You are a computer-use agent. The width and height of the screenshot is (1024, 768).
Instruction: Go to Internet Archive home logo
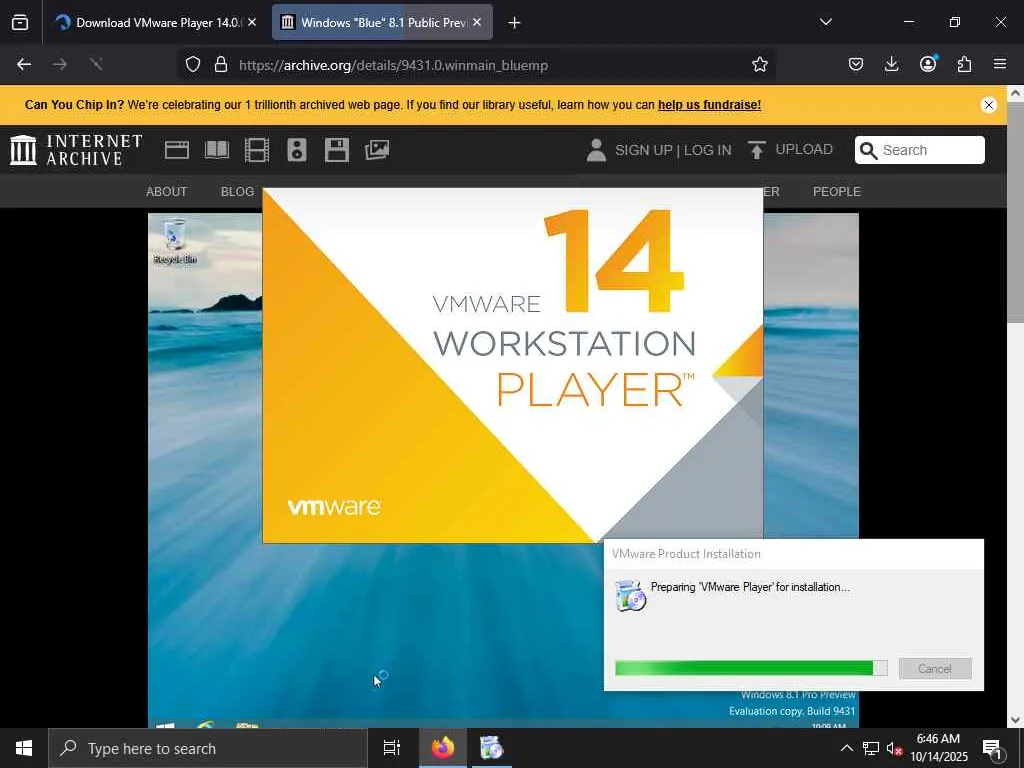coord(76,150)
